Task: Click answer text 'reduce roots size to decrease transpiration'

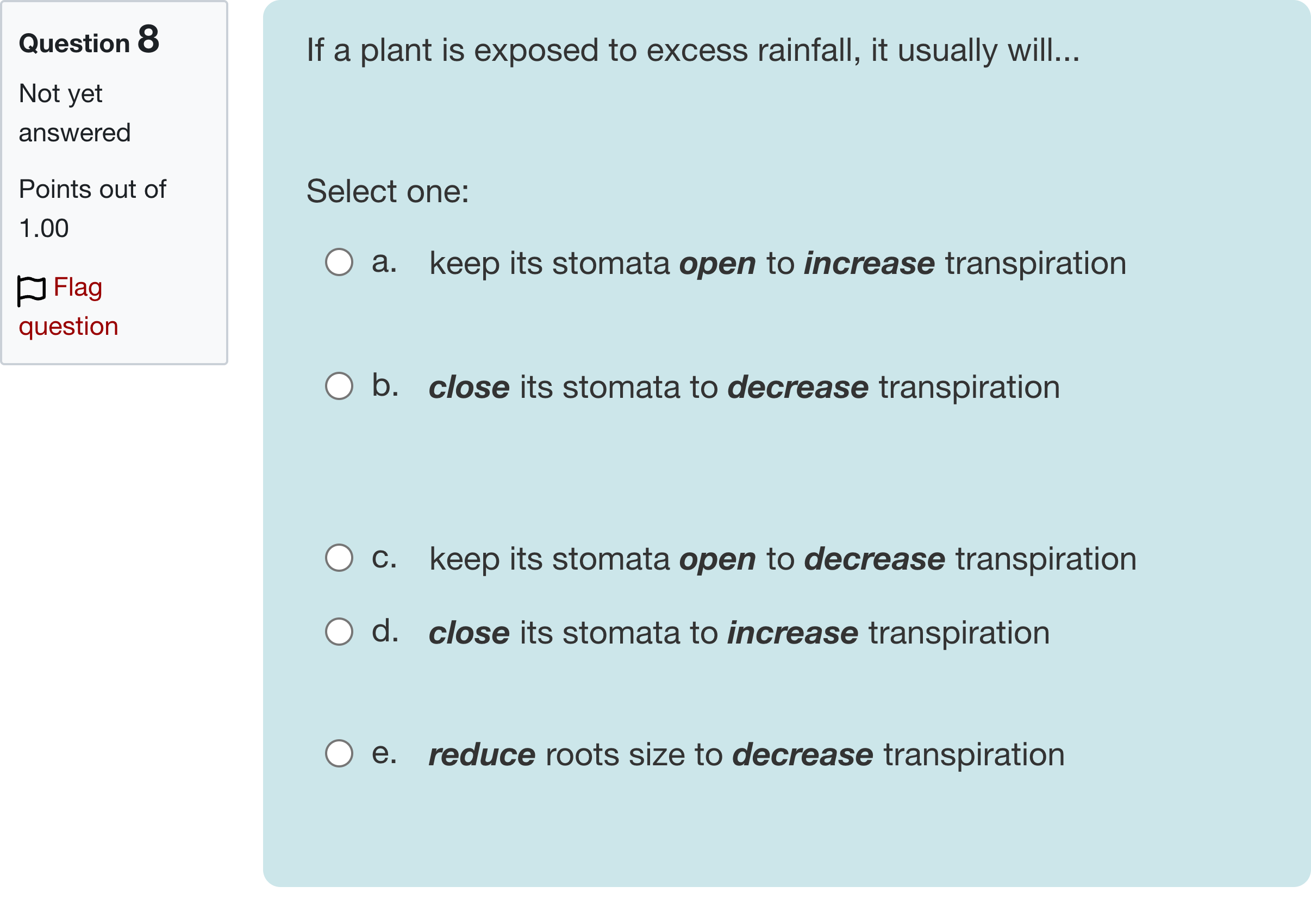Action: click(x=747, y=754)
